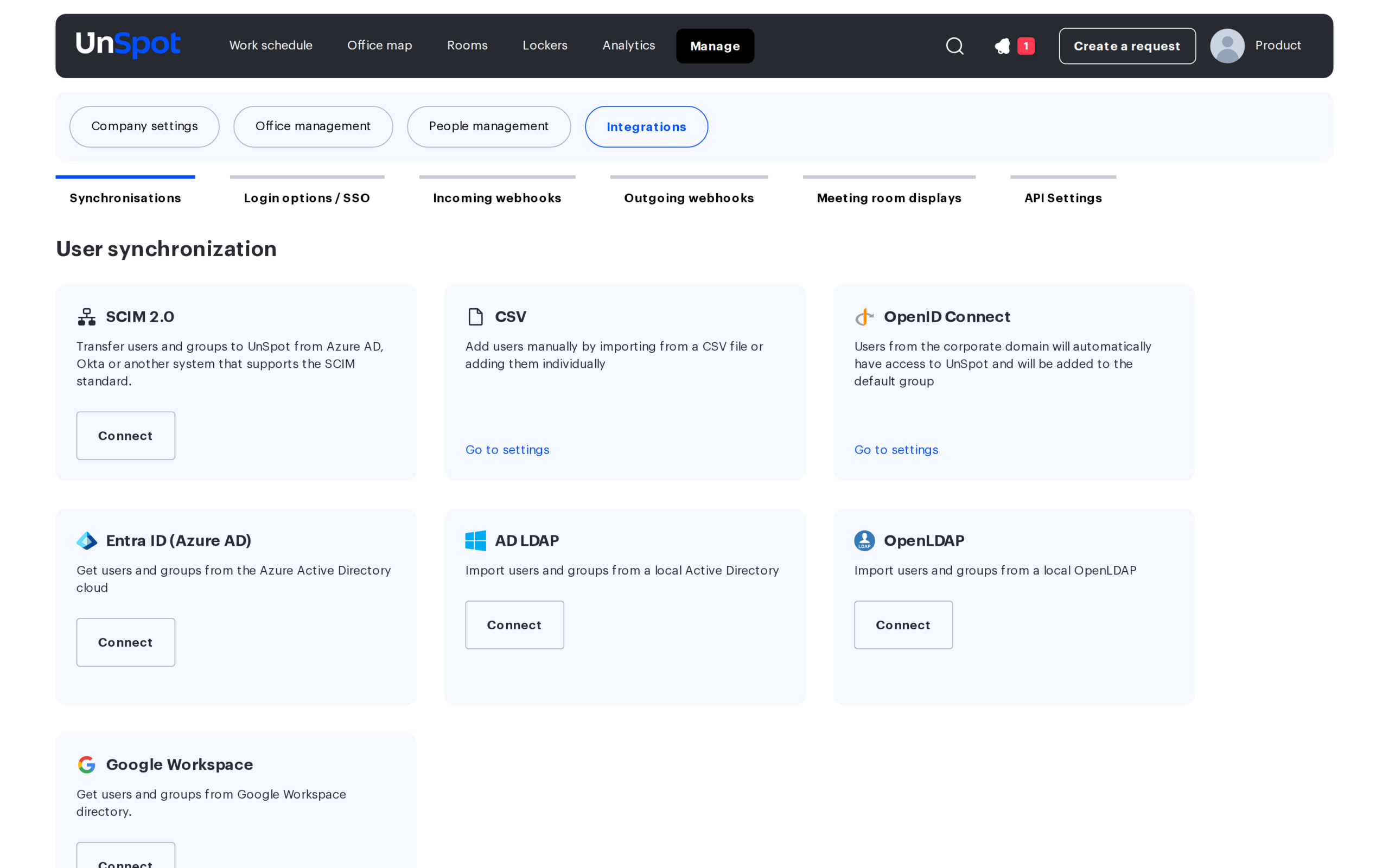
Task: Go to settings for OpenID Connect
Action: (896, 450)
